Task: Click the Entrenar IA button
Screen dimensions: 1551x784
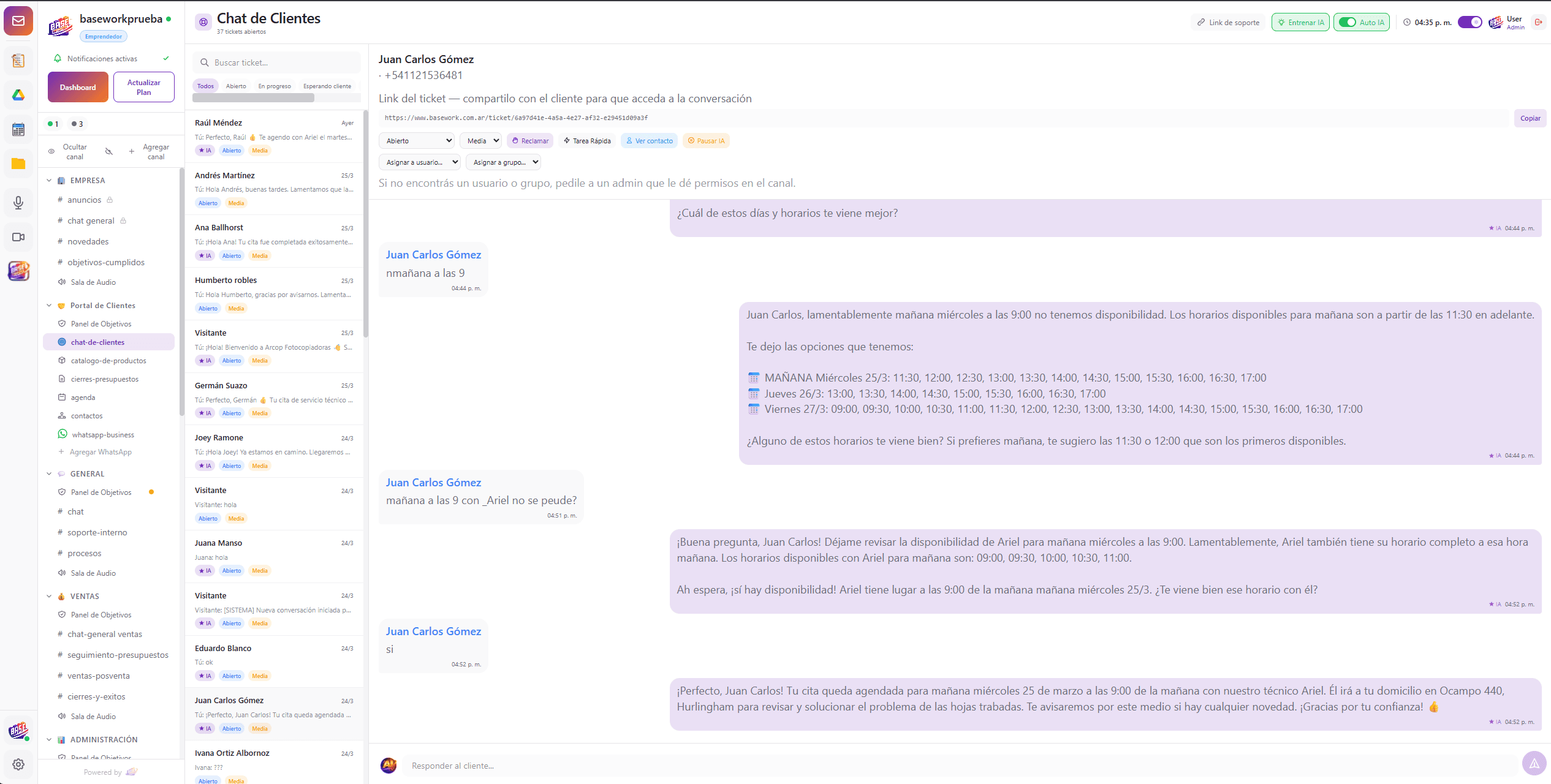Action: (x=1300, y=23)
